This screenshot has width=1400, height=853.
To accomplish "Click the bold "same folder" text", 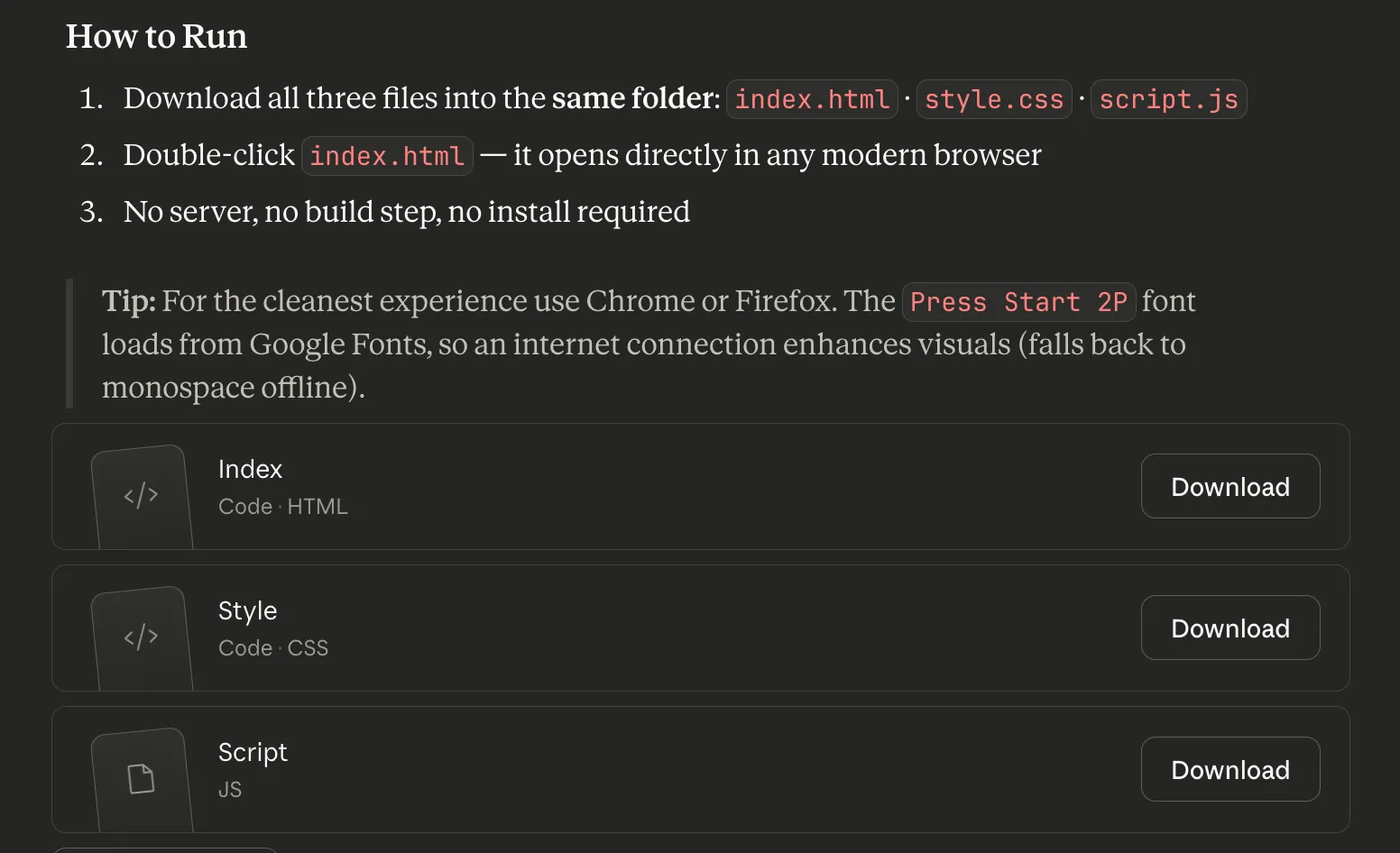I will coord(635,97).
